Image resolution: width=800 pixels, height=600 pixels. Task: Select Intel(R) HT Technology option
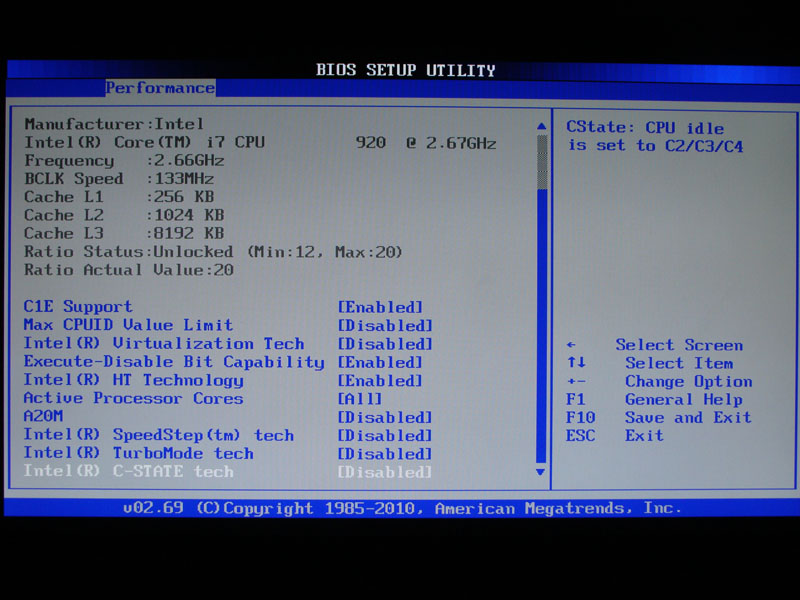(133, 380)
